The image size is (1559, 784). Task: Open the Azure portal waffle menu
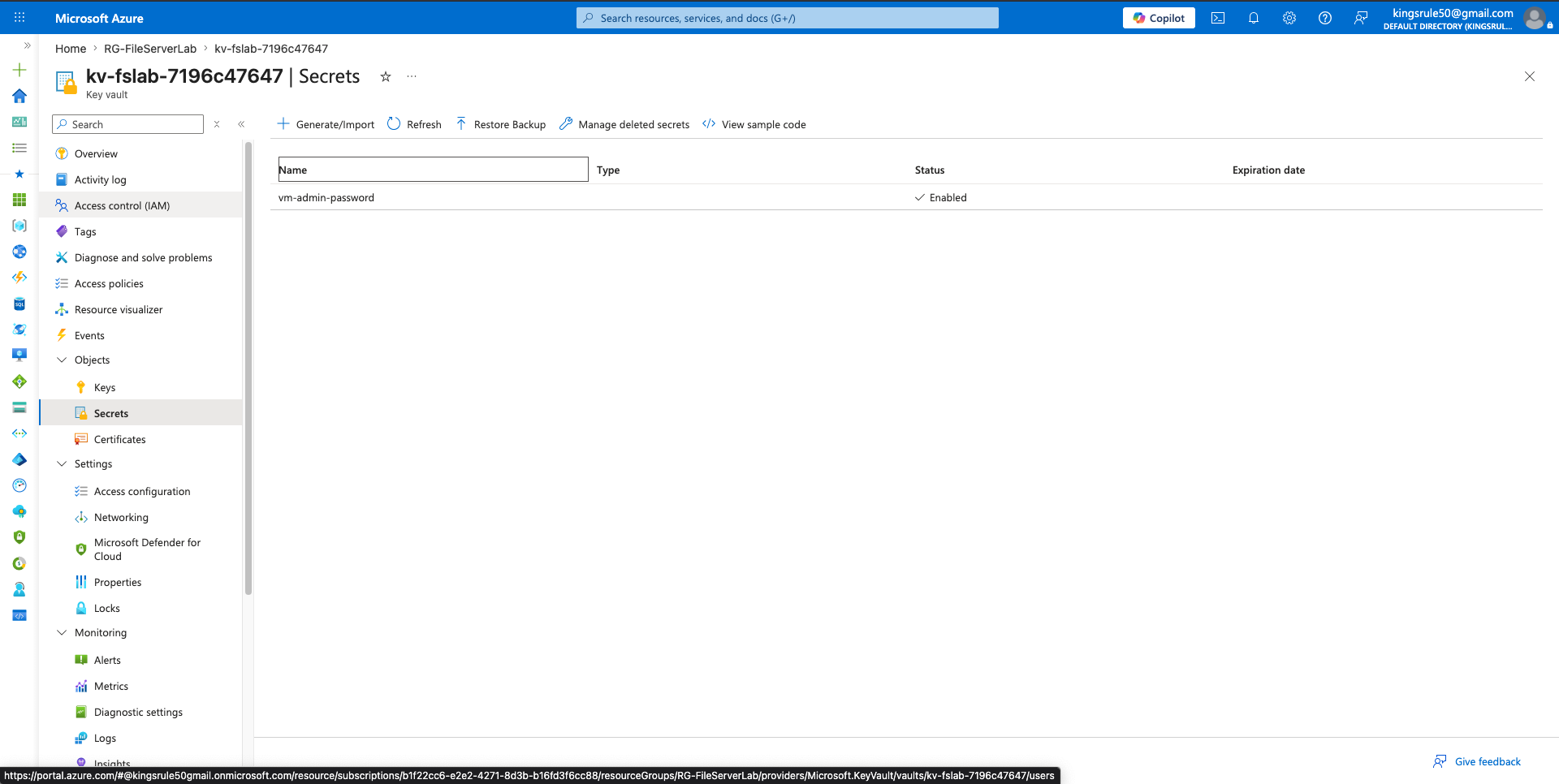pos(19,17)
